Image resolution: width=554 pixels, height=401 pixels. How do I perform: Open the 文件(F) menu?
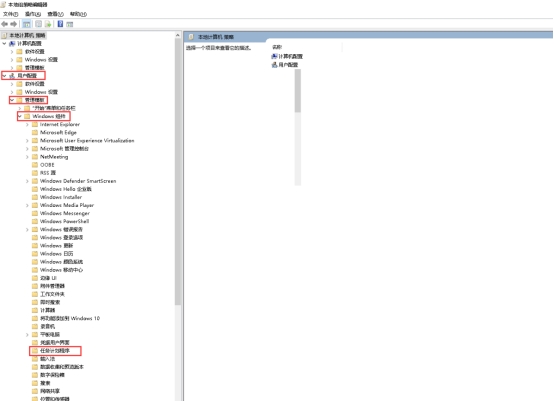[x=11, y=14]
